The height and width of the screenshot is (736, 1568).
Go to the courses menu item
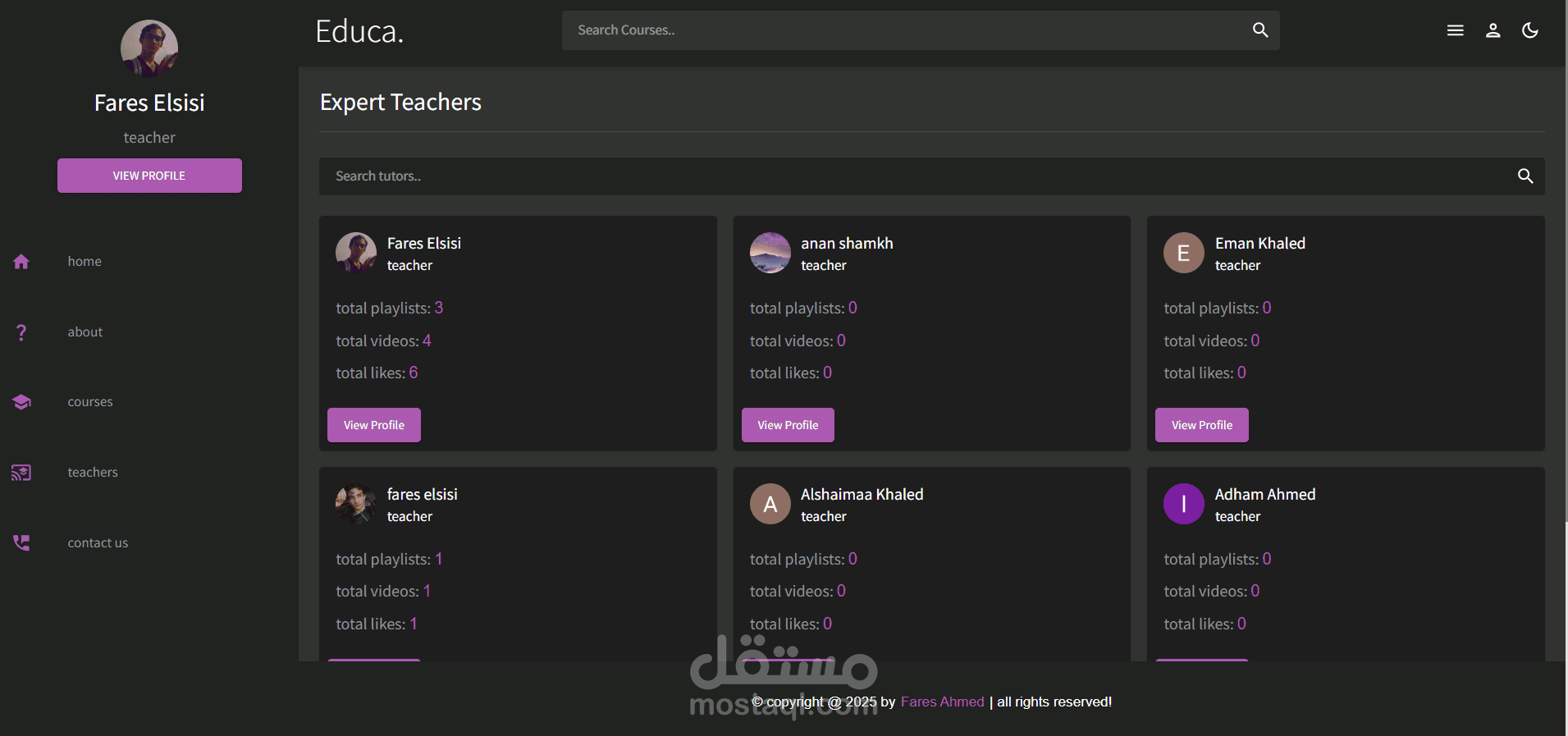90,402
